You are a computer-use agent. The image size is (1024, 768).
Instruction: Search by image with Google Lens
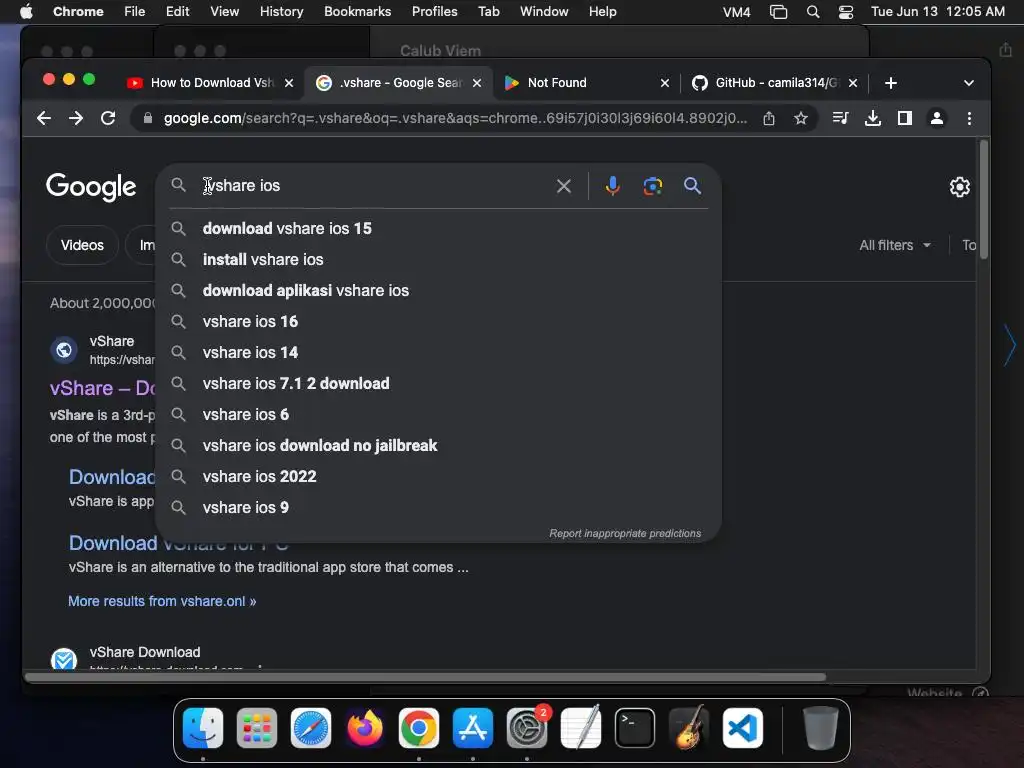coord(652,186)
